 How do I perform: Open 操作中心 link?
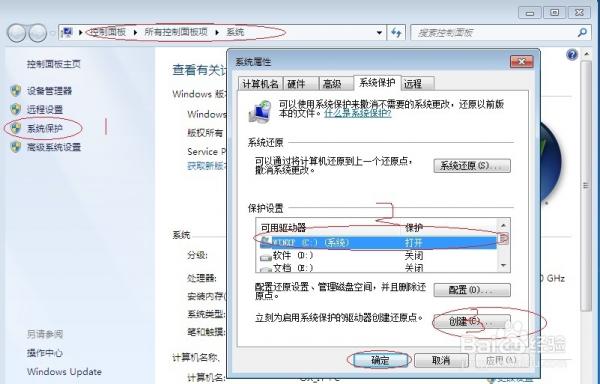(45, 353)
